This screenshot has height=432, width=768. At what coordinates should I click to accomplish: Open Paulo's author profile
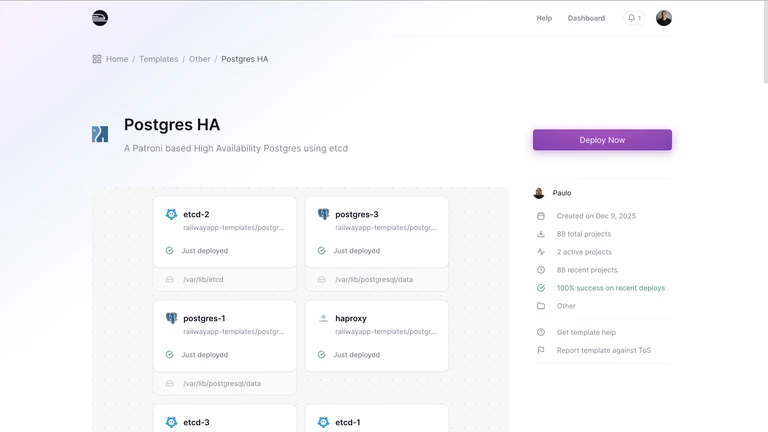click(562, 193)
